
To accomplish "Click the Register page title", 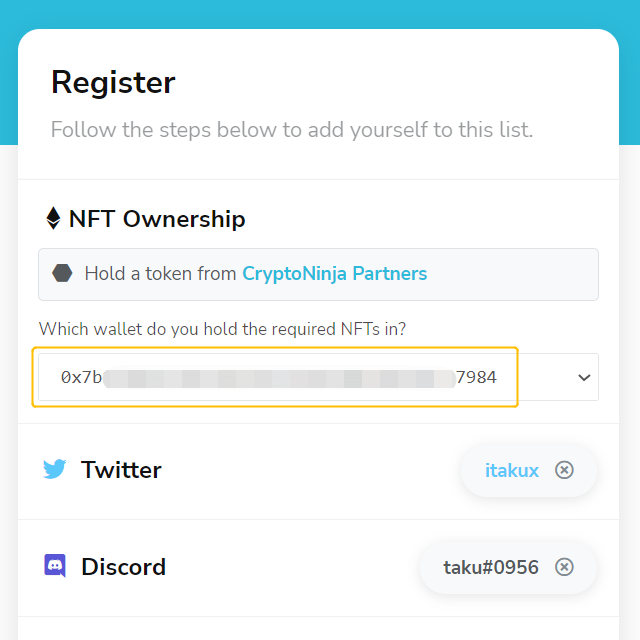I will tap(113, 83).
